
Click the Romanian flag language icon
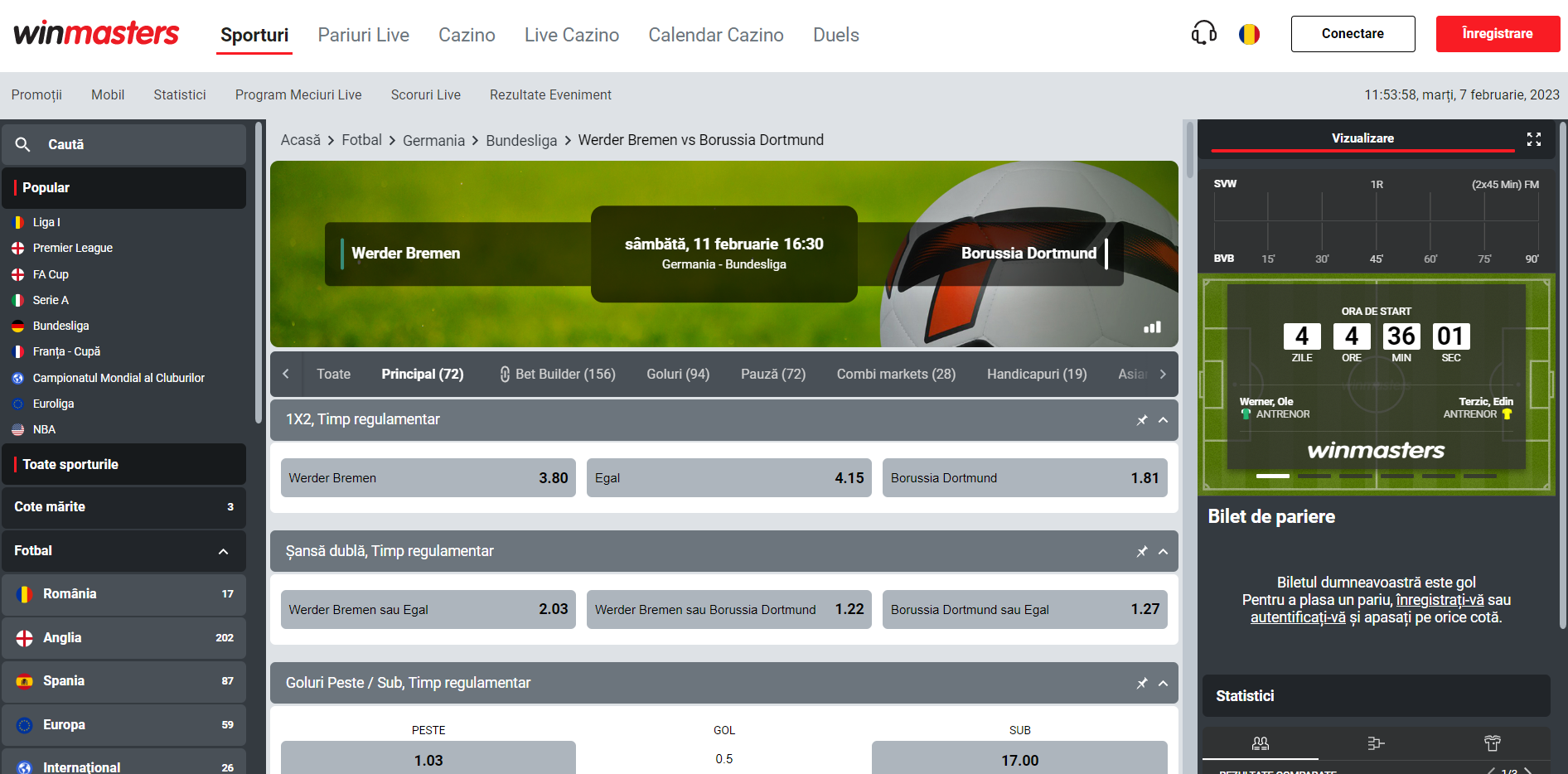tap(1249, 34)
